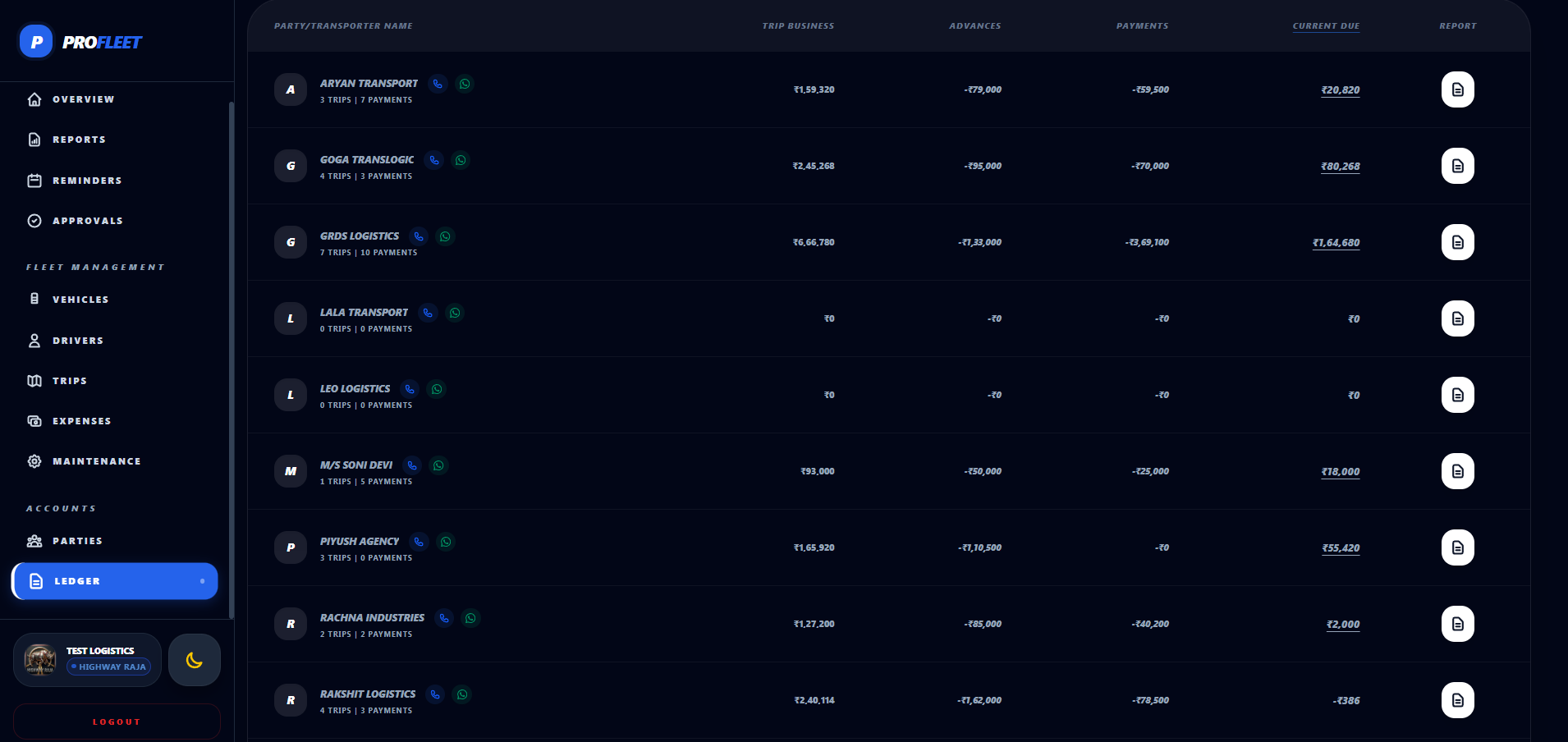The width and height of the screenshot is (1568, 742).
Task: Open Goga Translogic's ₹80,268 due link
Action: coord(1340,166)
